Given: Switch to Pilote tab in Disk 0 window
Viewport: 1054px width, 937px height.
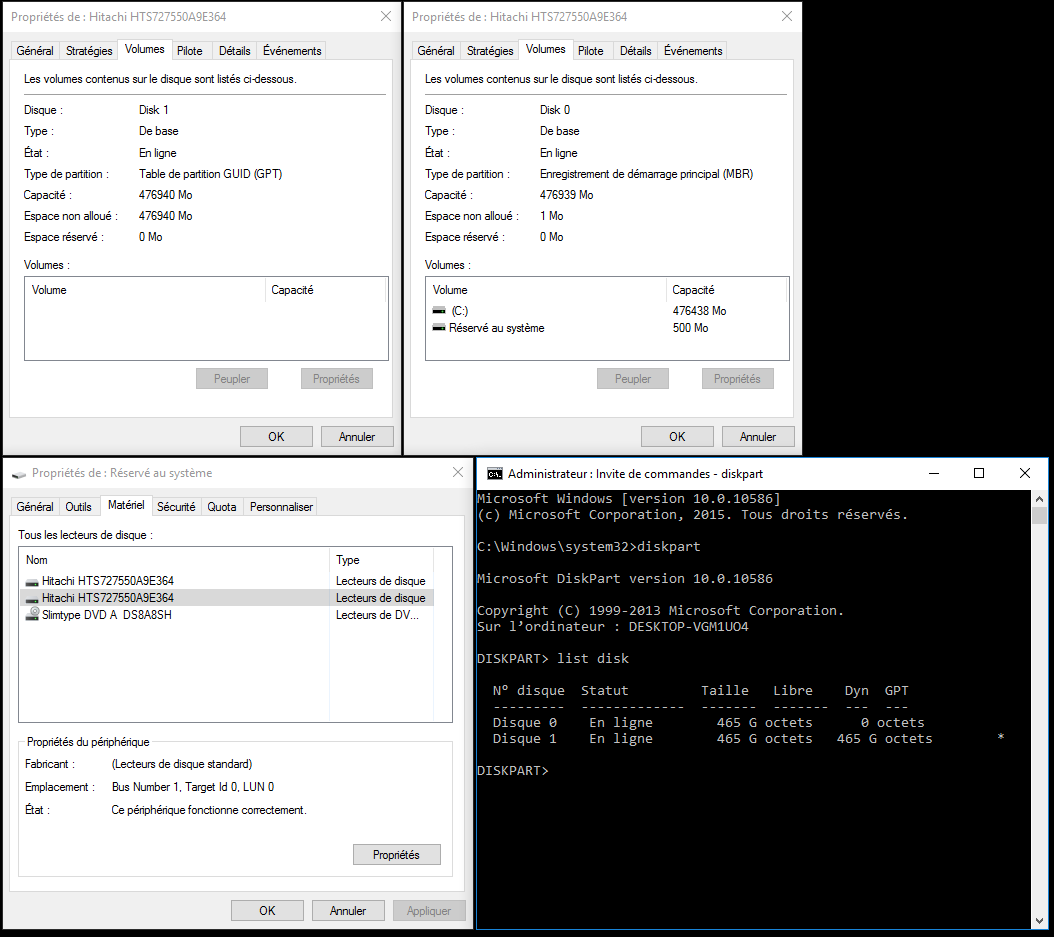Looking at the screenshot, I should point(591,50).
